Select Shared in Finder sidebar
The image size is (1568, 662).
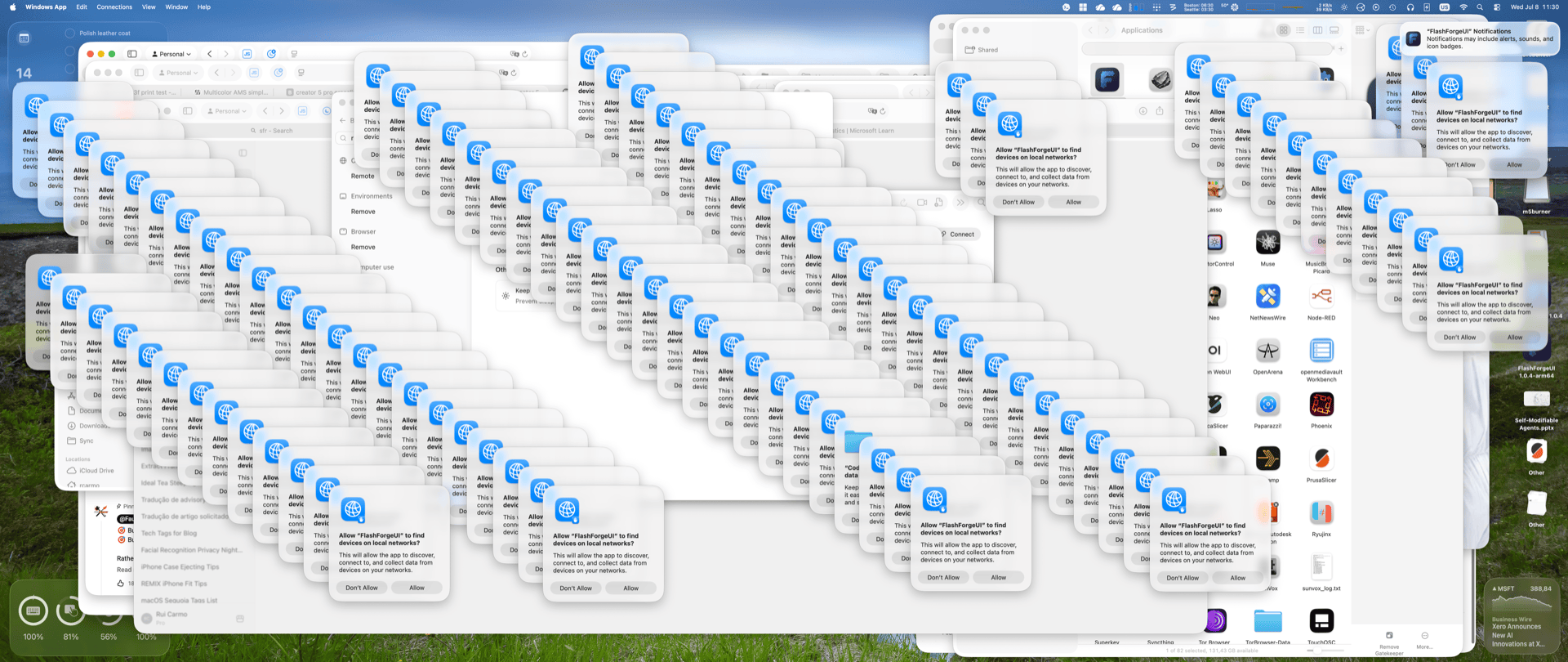tap(982, 50)
